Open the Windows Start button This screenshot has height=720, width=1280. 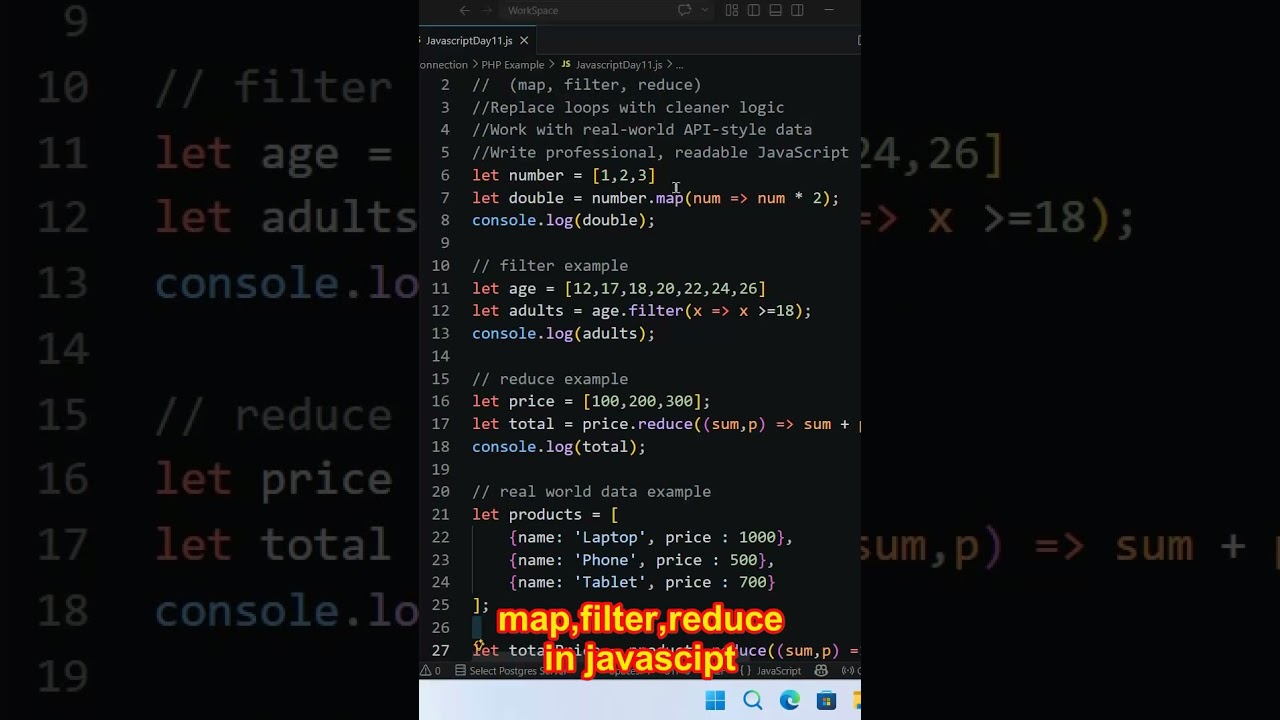click(715, 701)
